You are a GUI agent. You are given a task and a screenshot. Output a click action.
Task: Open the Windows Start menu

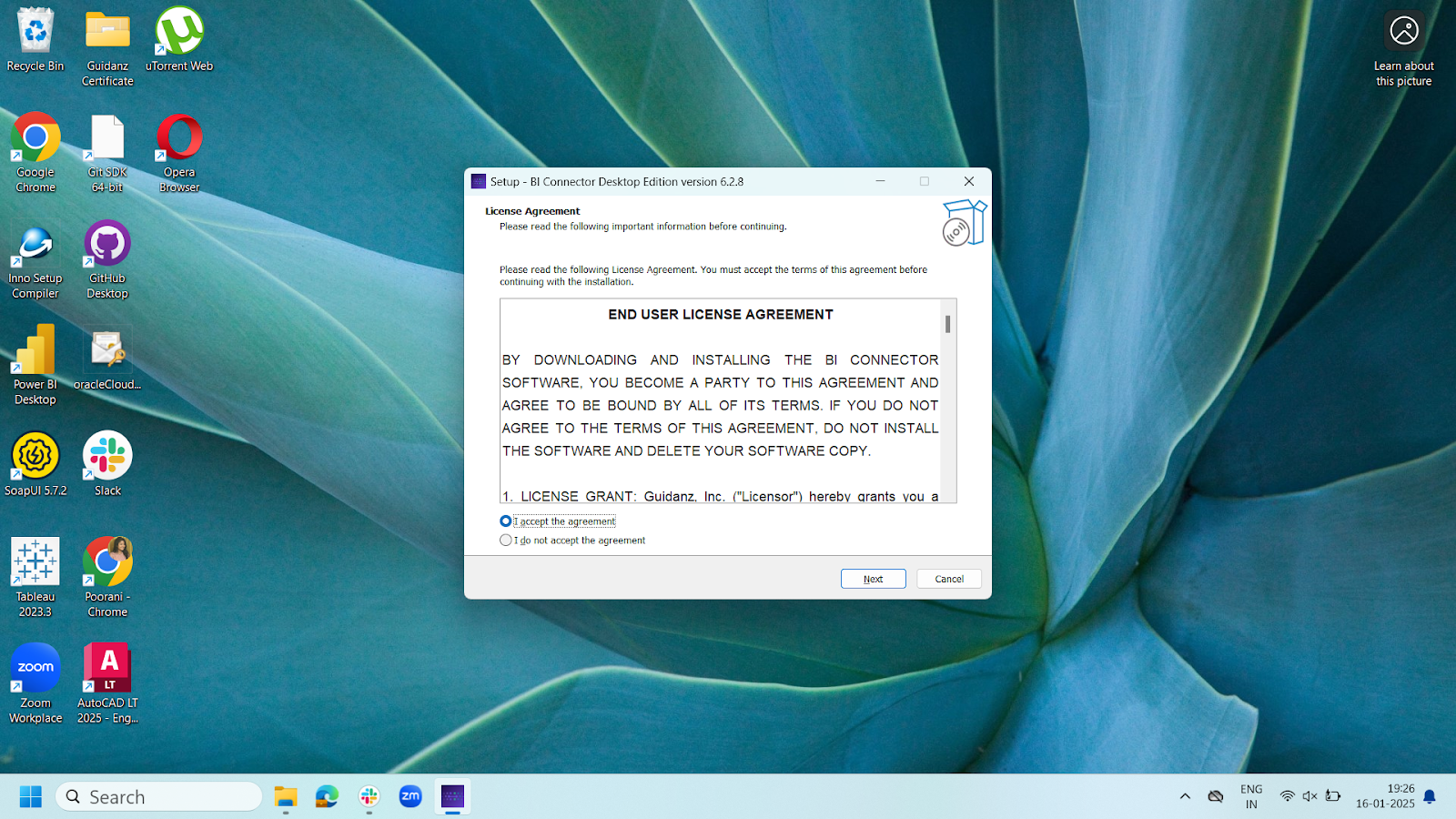point(31,797)
